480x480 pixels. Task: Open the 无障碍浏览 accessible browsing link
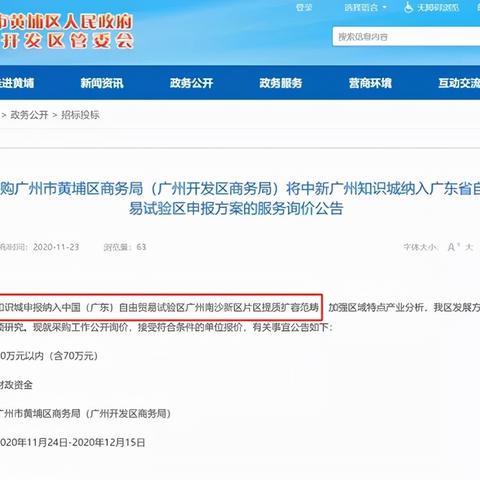[438, 7]
